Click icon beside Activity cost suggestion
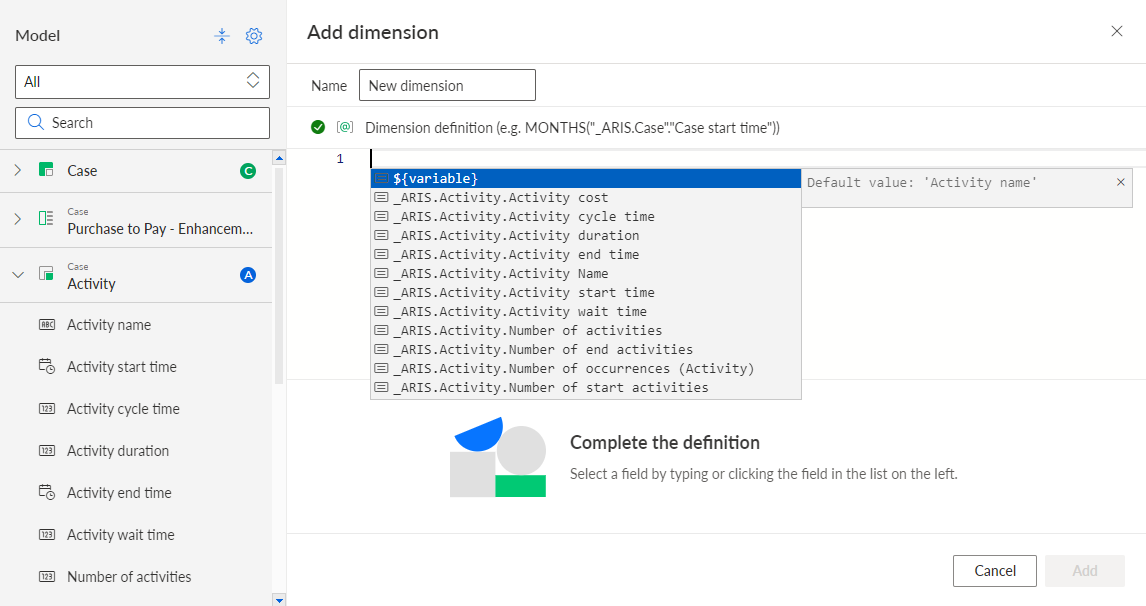This screenshot has height=606, width=1146. click(x=381, y=197)
